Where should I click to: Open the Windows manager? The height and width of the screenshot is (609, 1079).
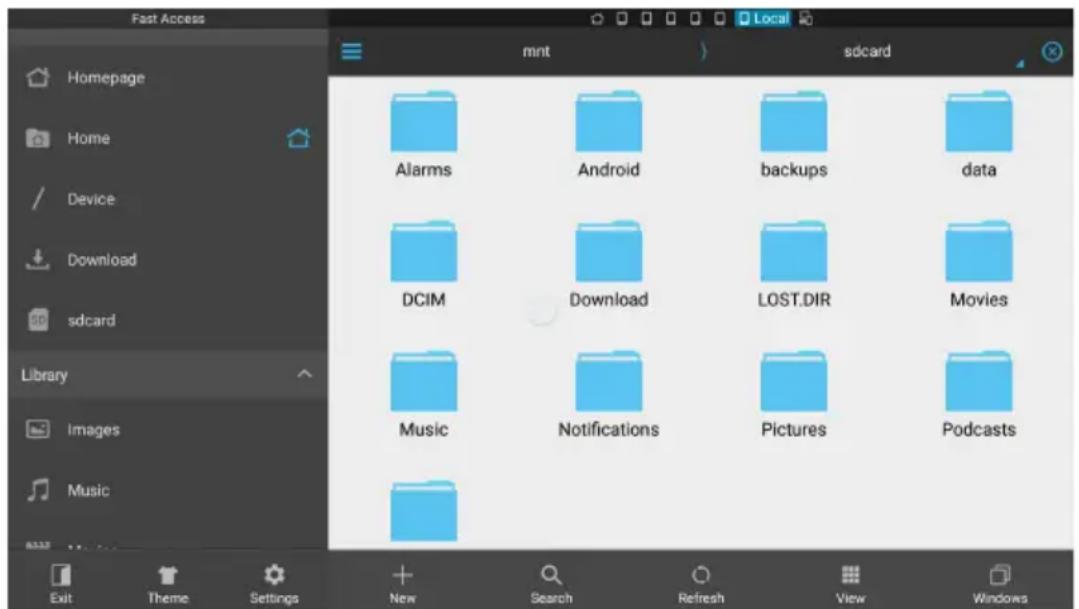tap(1000, 584)
